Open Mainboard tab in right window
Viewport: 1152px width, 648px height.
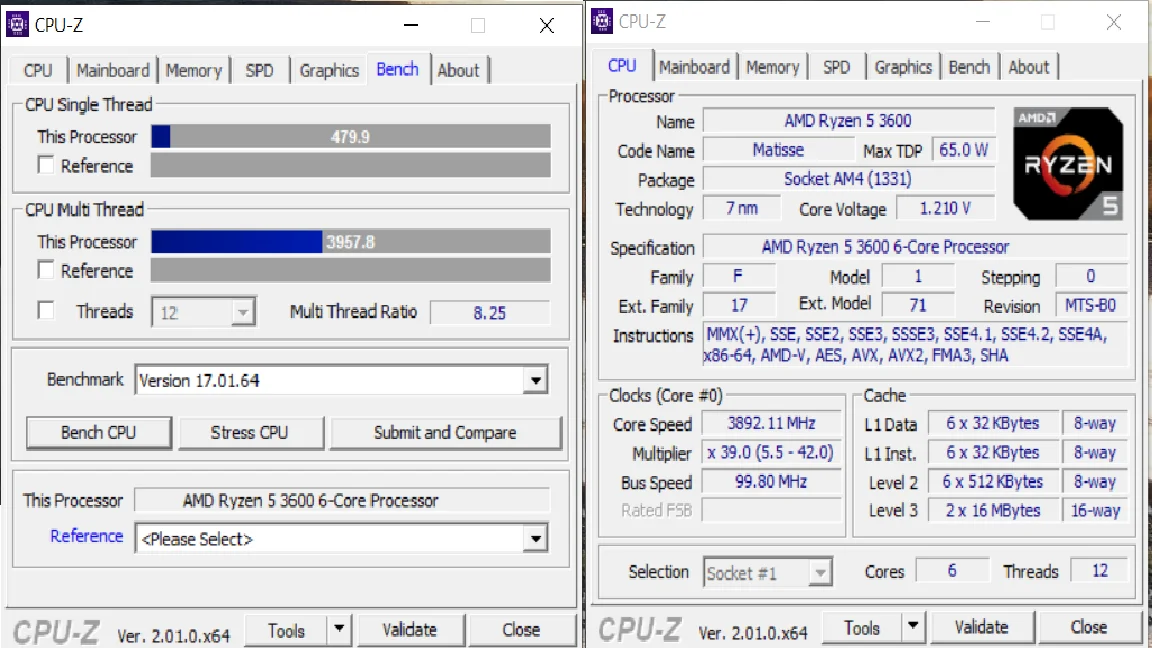coord(694,67)
